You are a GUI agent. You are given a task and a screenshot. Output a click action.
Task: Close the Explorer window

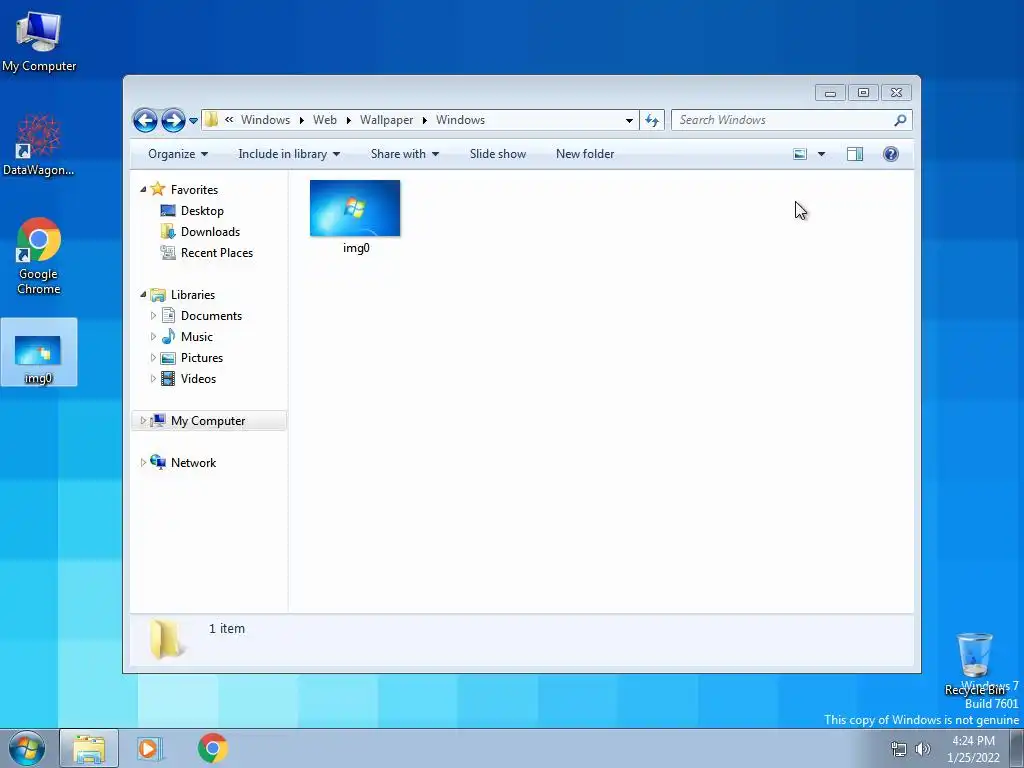(x=896, y=93)
